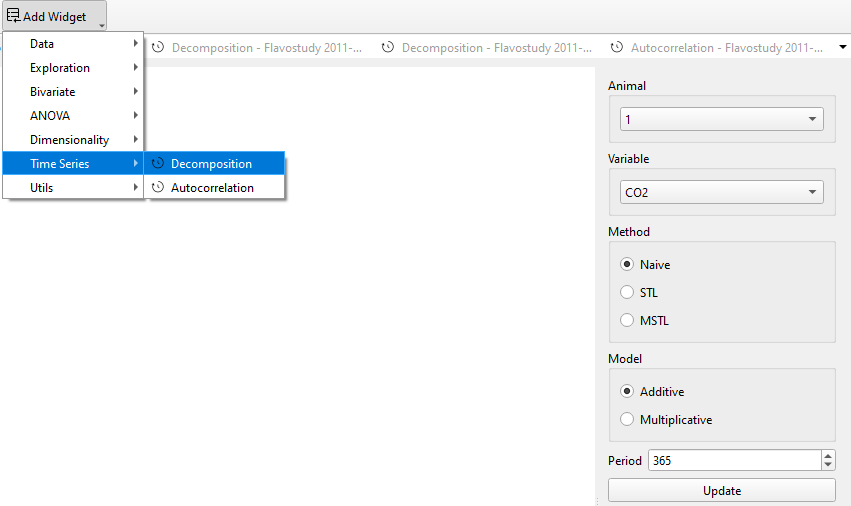Click the Decomposition submenu clock icon
Viewport: 851px width, 506px height.
158,164
